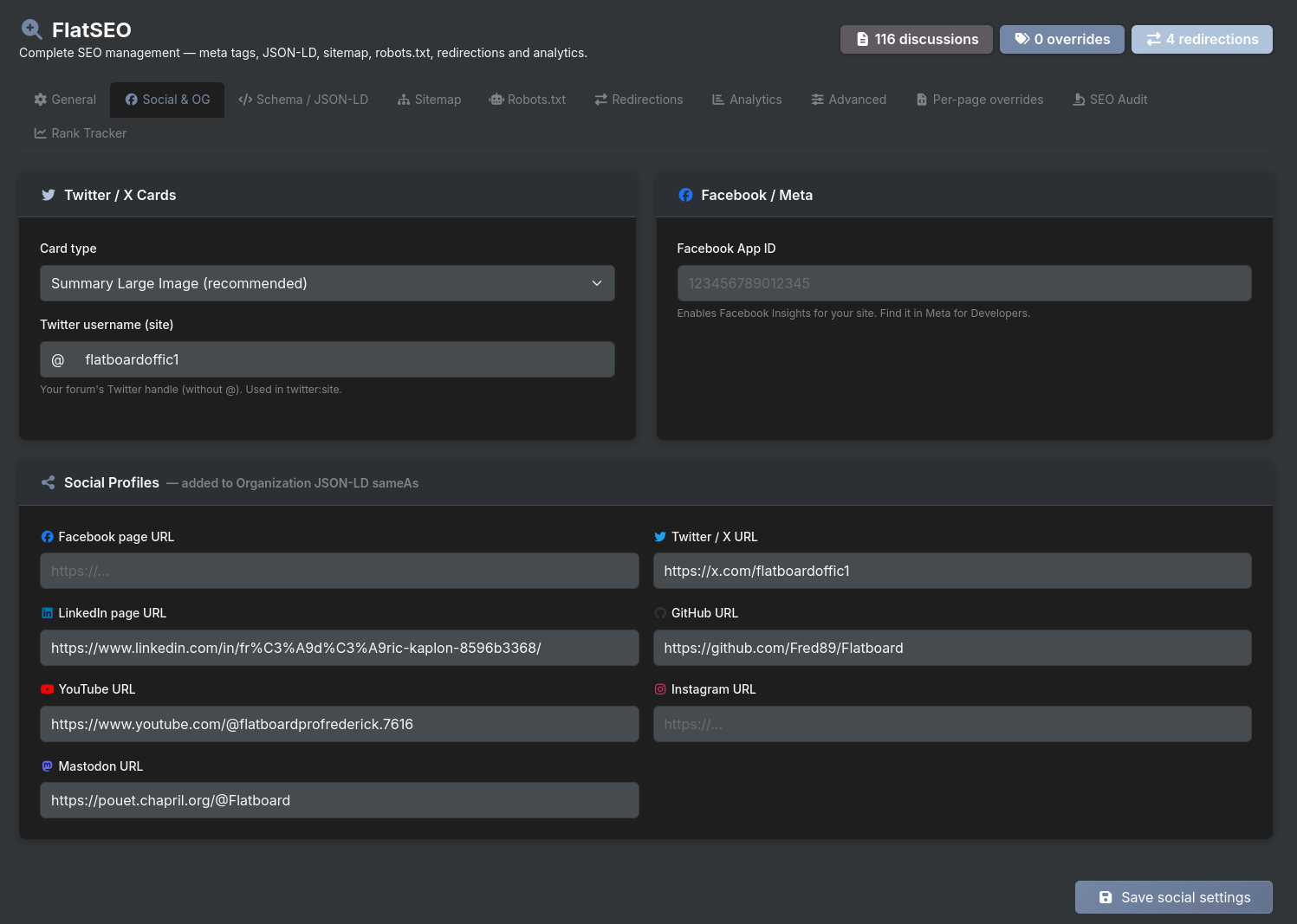Go to the Rank Tracker tab
This screenshot has width=1297, height=924.
point(80,133)
